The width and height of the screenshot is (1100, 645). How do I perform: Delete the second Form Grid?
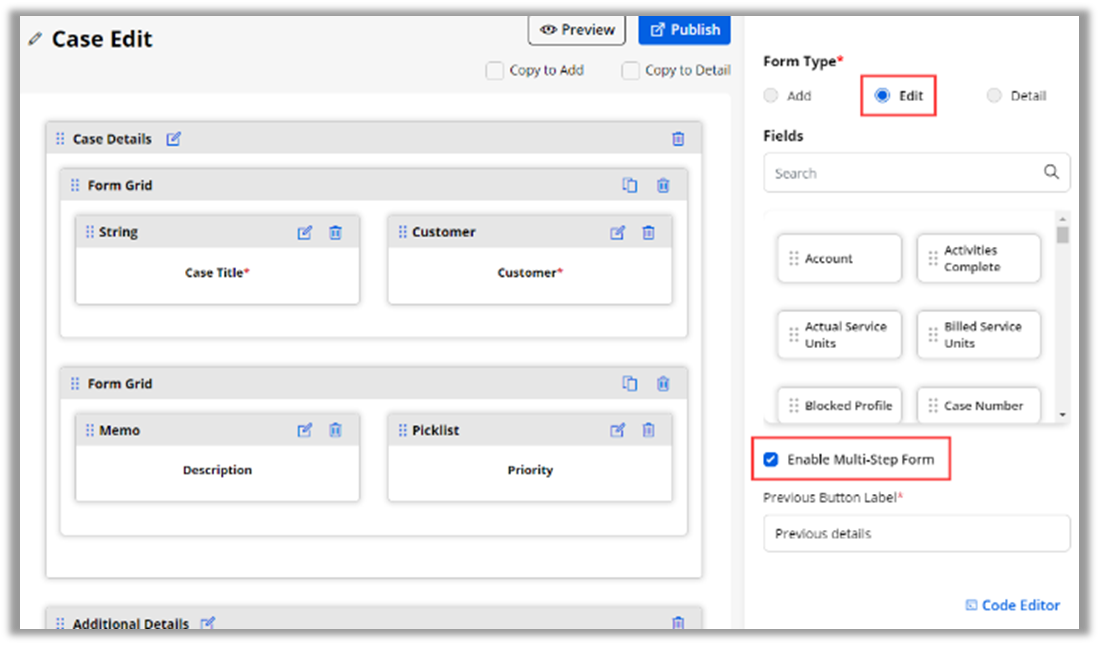click(x=662, y=383)
